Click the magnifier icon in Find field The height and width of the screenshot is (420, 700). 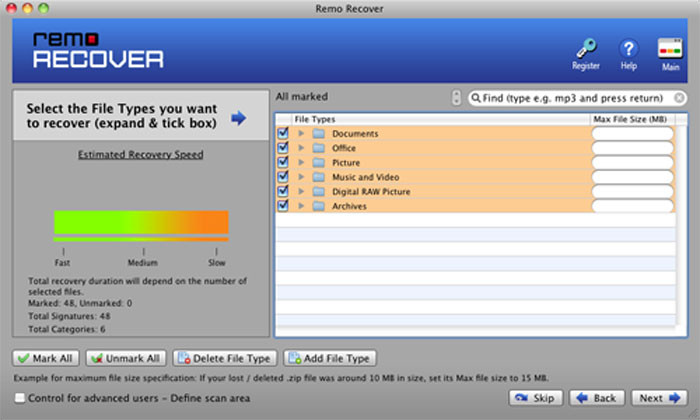476,98
